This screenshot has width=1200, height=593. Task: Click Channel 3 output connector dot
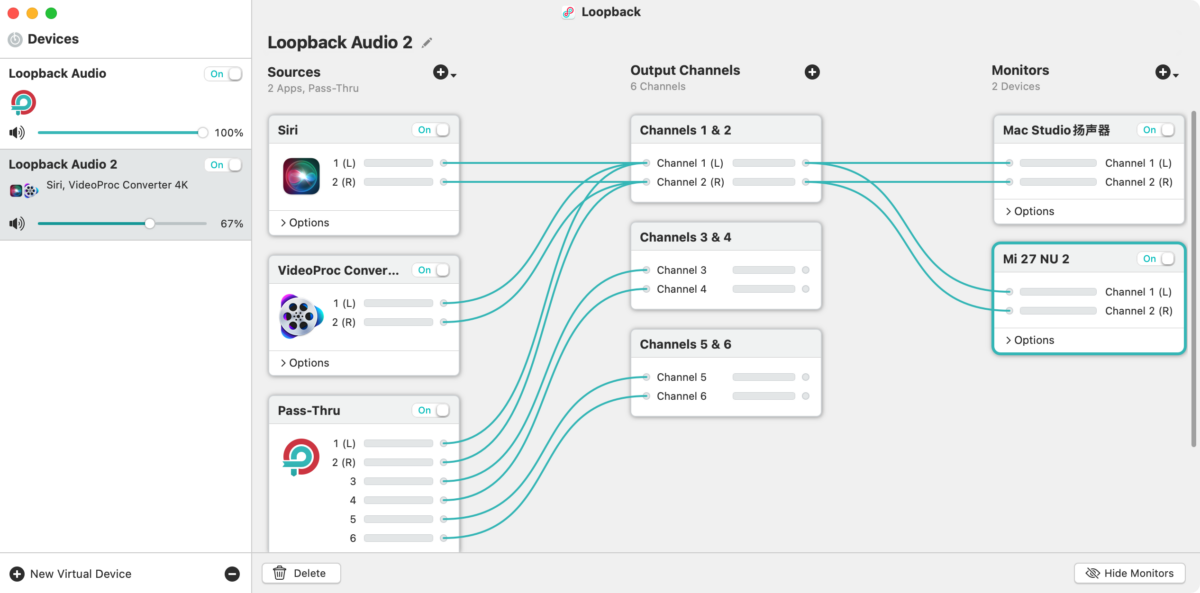point(806,270)
